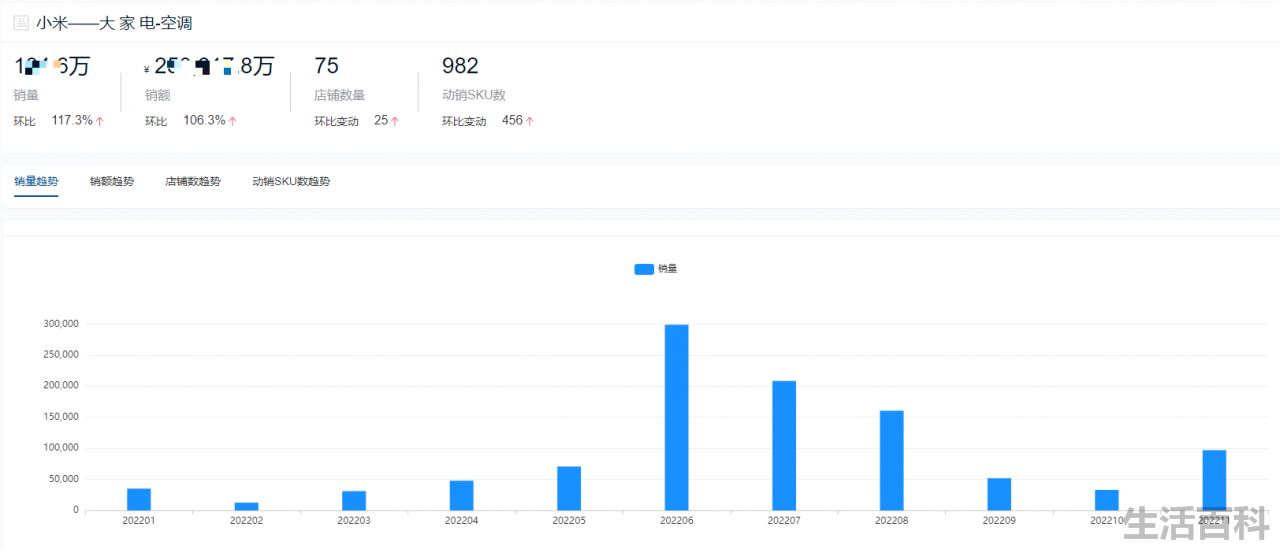Click 环比变动 value 456
Viewport: 1280px width, 549px height.
click(x=512, y=120)
